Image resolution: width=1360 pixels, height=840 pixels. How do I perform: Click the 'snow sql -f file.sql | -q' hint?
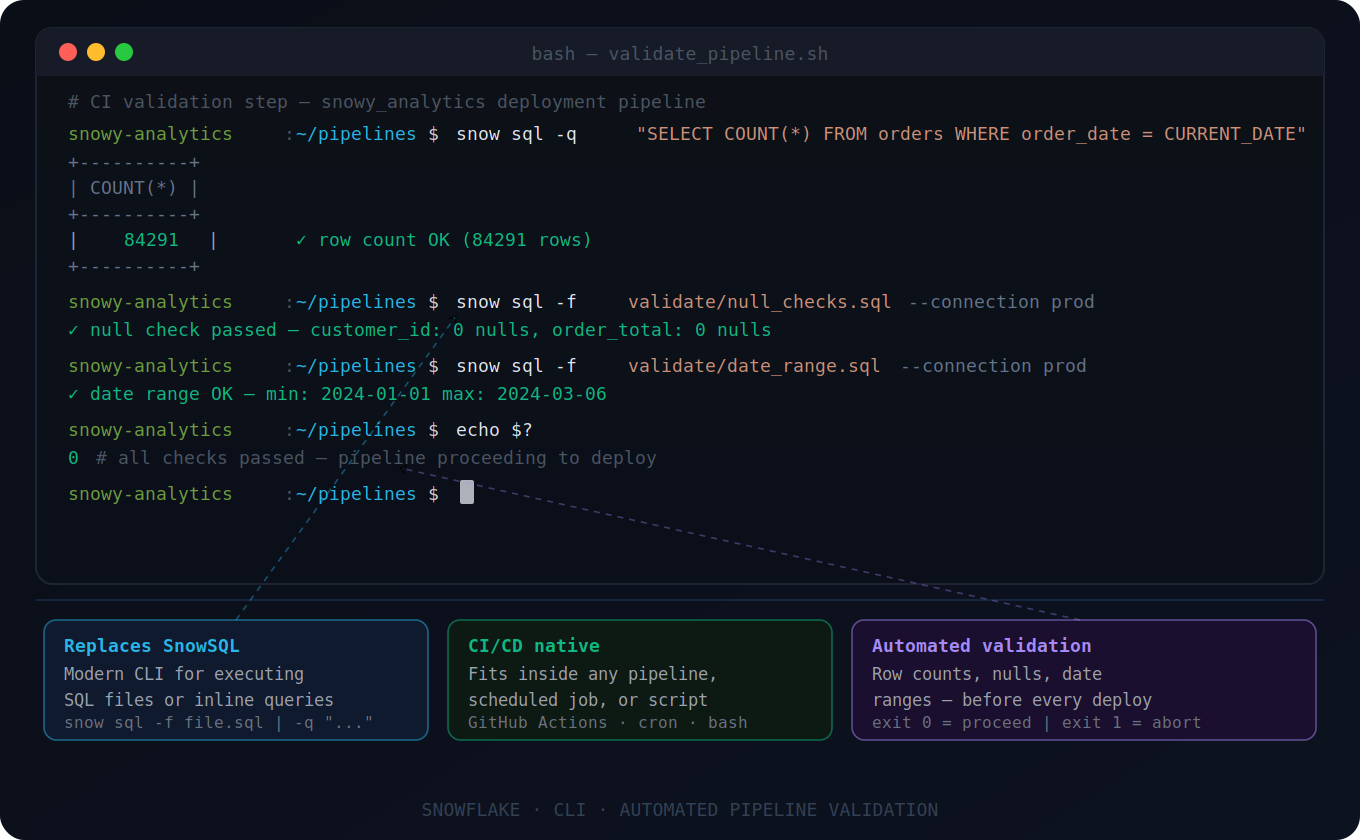pos(218,722)
